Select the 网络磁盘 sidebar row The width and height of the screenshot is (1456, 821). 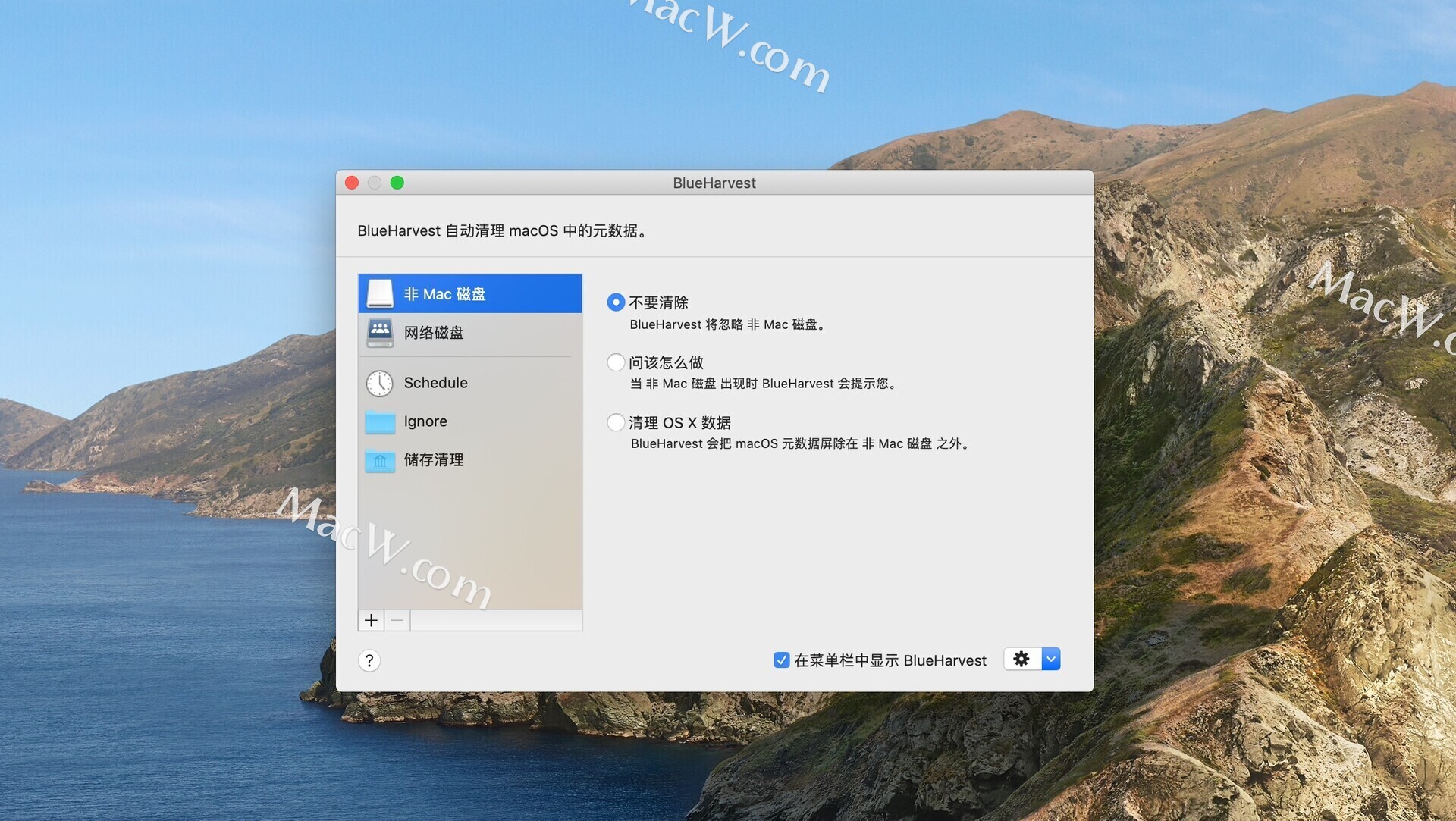[x=470, y=332]
